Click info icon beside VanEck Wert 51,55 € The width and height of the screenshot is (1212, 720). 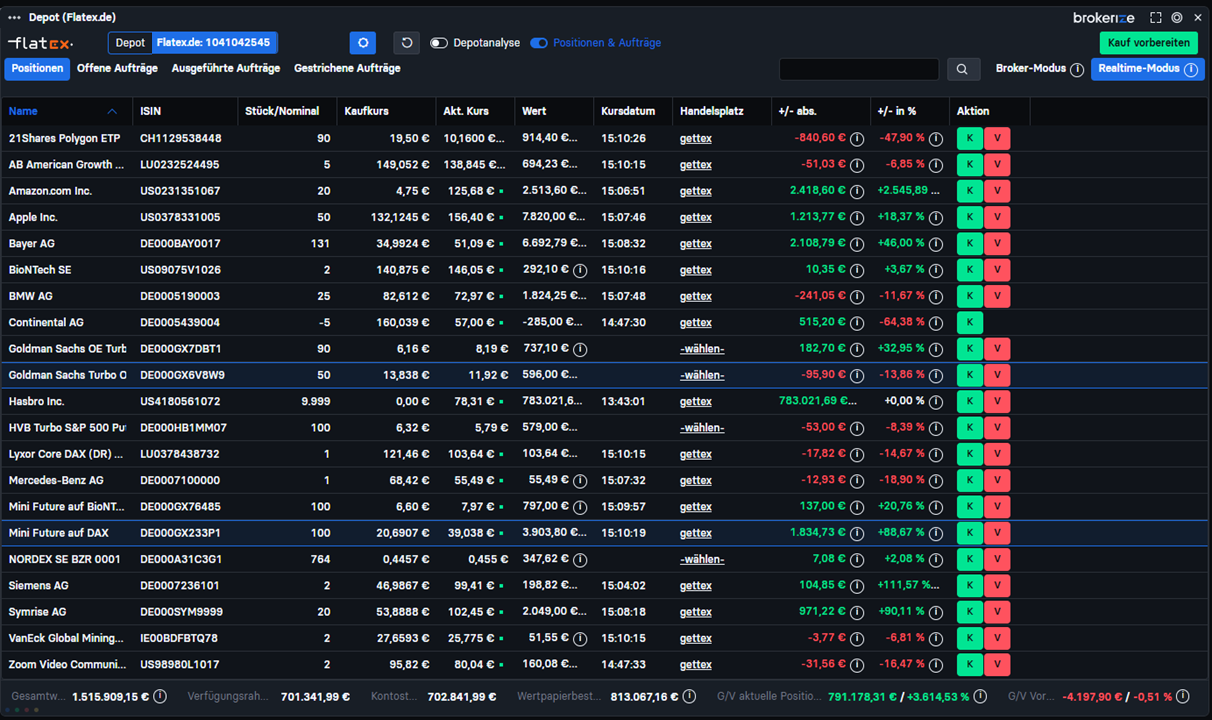pos(580,638)
